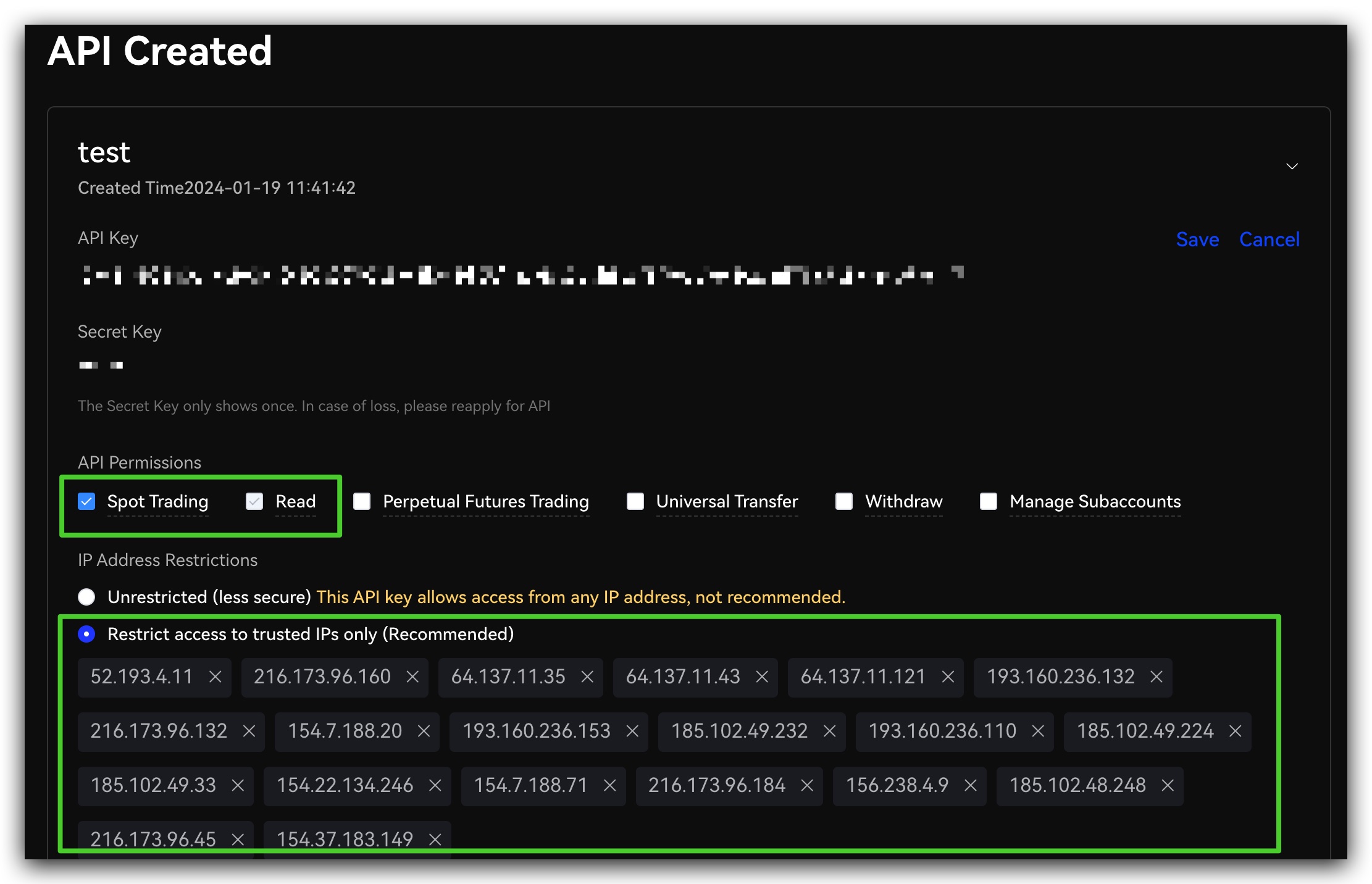
Task: Click Save to store API settings
Action: point(1197,240)
